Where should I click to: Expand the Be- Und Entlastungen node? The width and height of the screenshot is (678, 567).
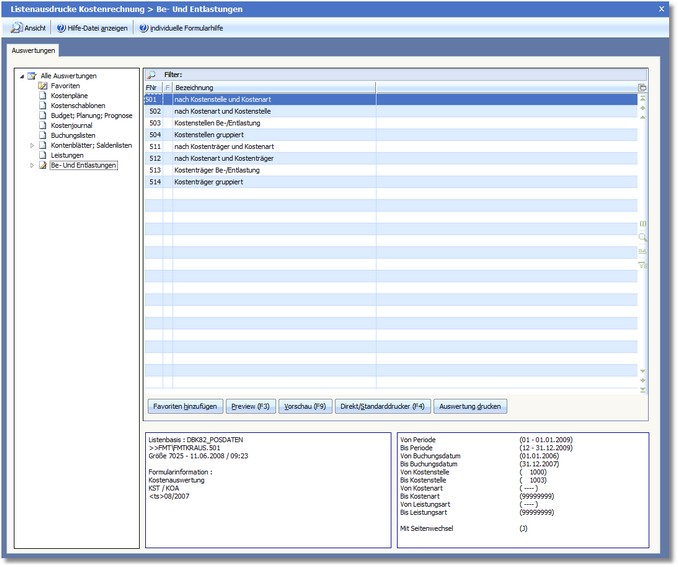pyautogui.click(x=31, y=166)
